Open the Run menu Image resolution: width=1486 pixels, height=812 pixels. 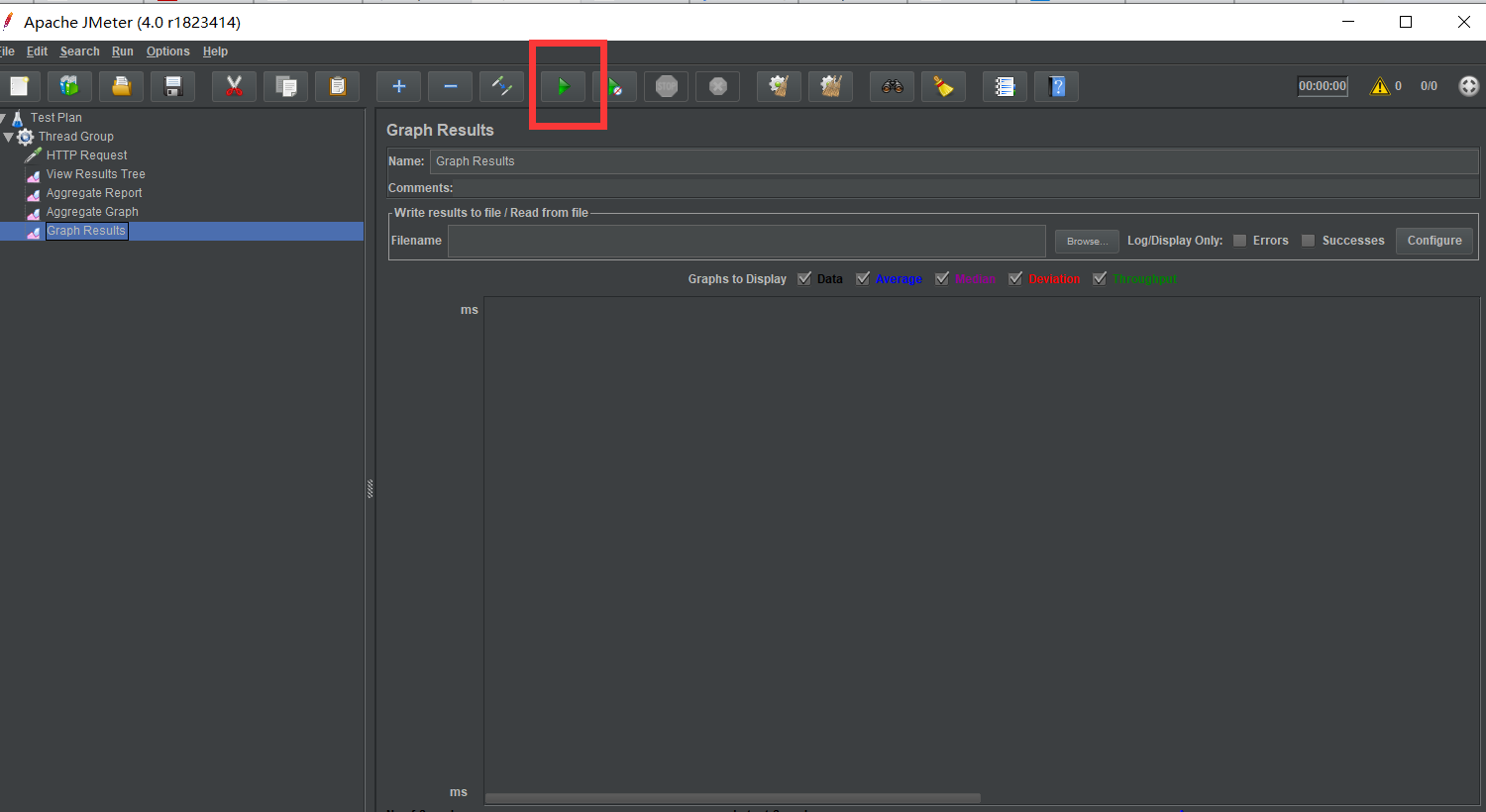tap(122, 51)
